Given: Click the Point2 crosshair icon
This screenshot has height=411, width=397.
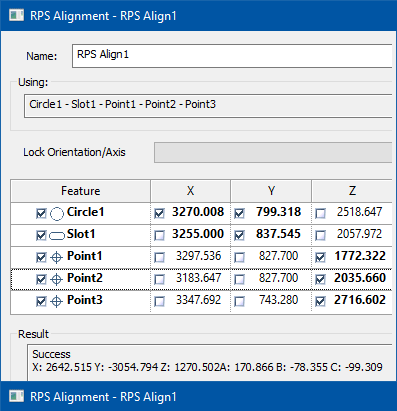Looking at the screenshot, I should point(56,279).
